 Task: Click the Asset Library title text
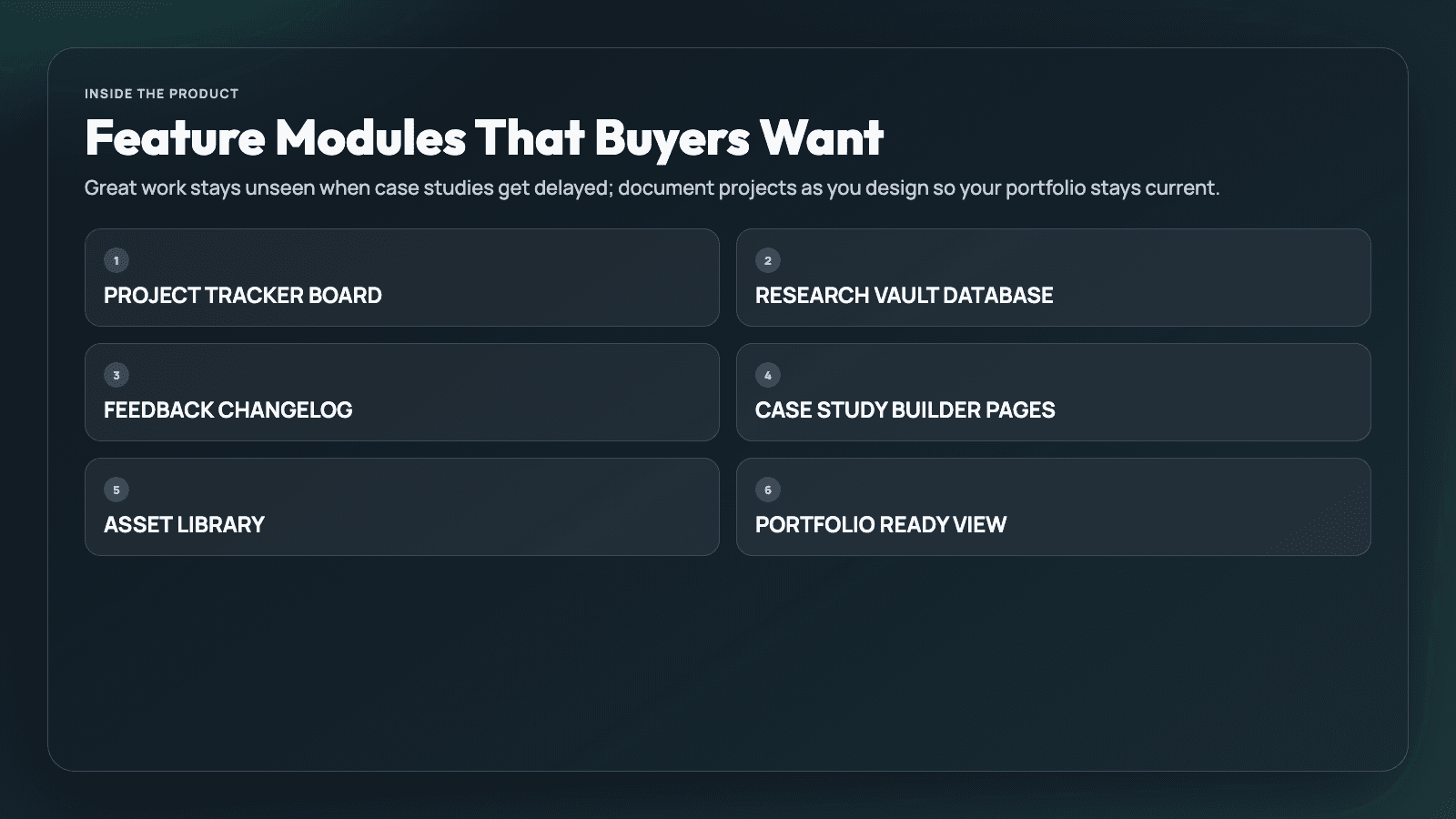point(184,525)
